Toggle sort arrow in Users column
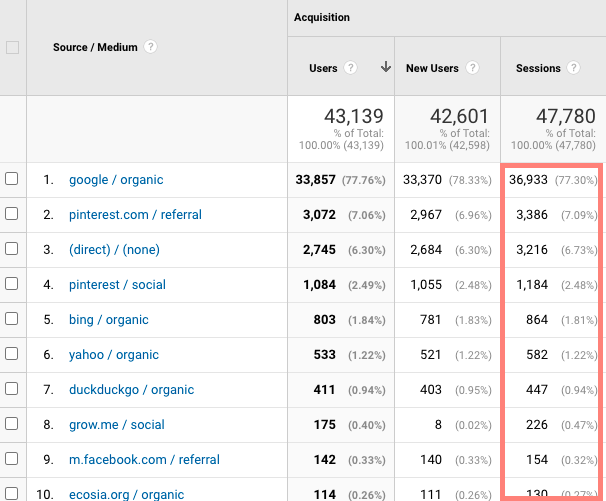Screen dimensions: 606x501 (x=385, y=67)
